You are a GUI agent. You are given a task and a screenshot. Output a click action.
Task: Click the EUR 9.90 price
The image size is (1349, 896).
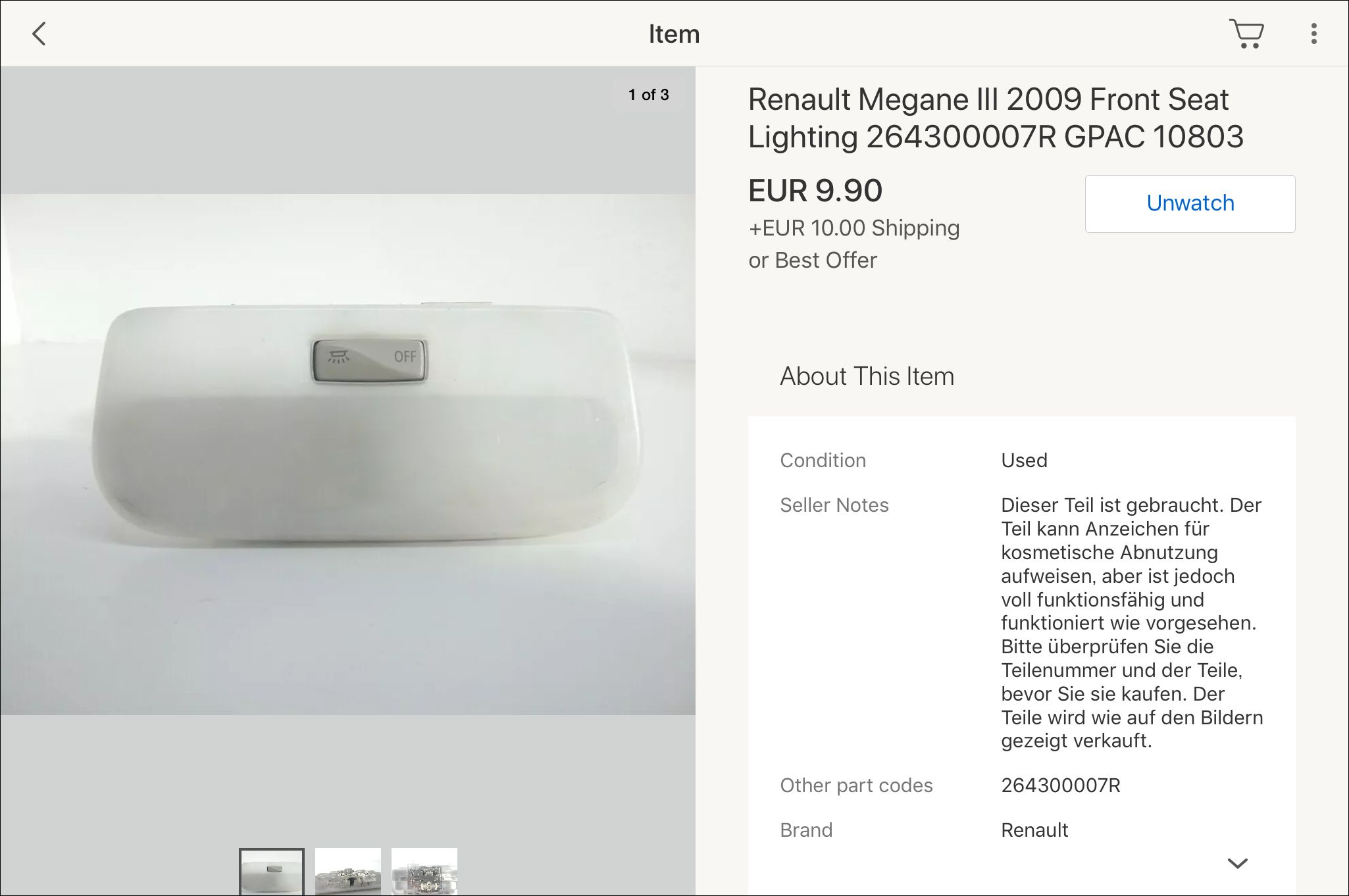[x=815, y=191]
